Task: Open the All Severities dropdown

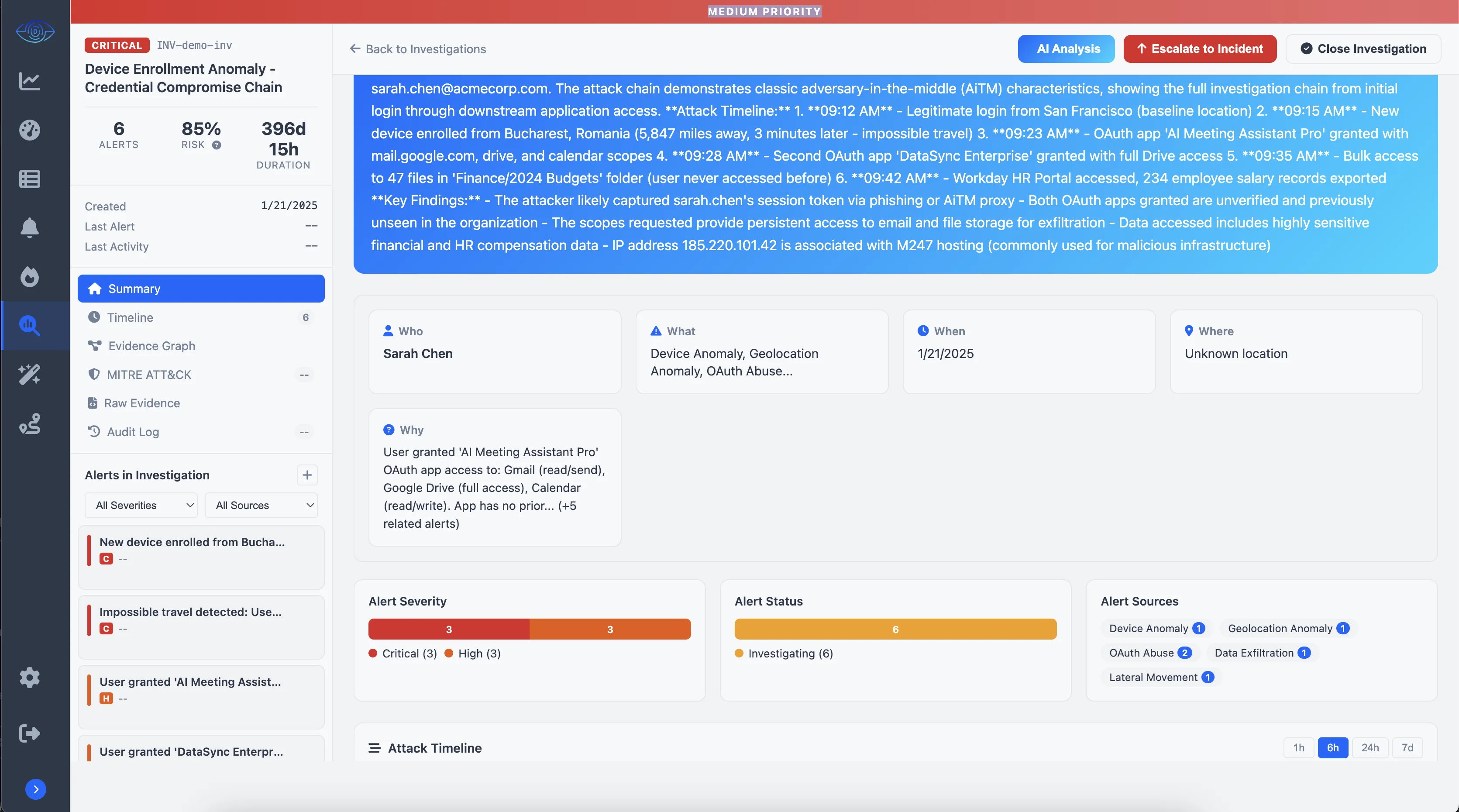Action: tap(141, 505)
